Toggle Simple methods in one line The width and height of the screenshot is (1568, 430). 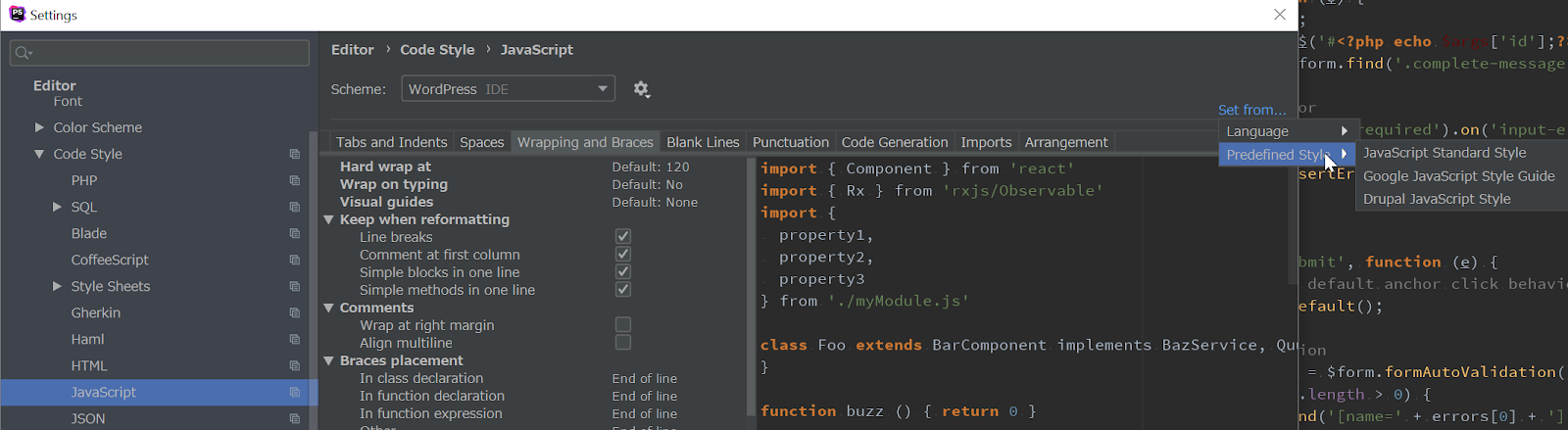(x=623, y=289)
